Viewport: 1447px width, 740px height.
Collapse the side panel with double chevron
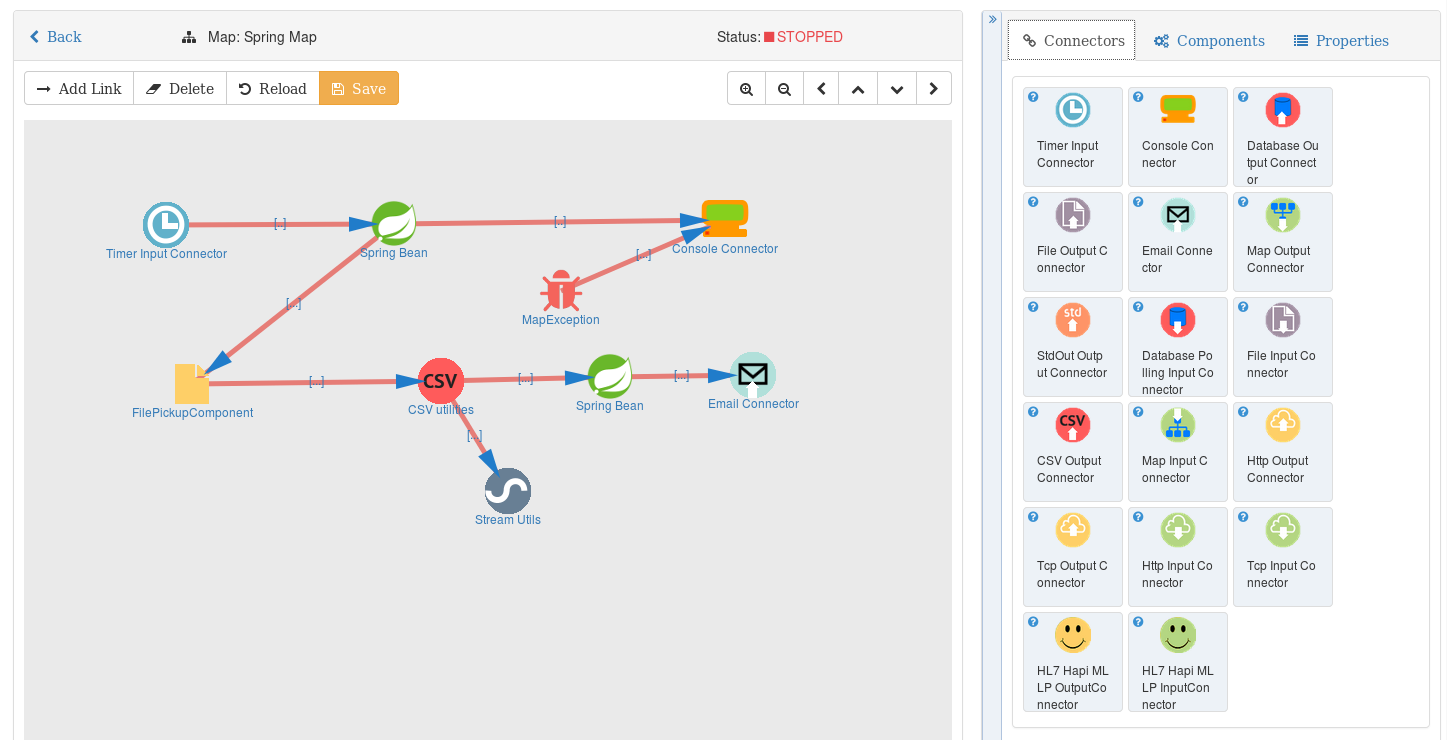[992, 19]
